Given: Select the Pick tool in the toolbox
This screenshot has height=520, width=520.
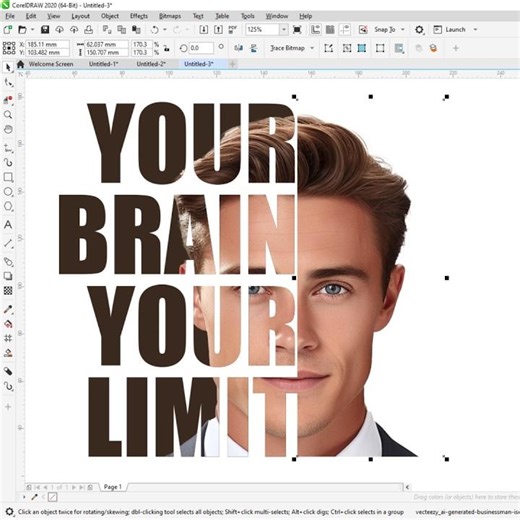Looking at the screenshot, I should 8,68.
